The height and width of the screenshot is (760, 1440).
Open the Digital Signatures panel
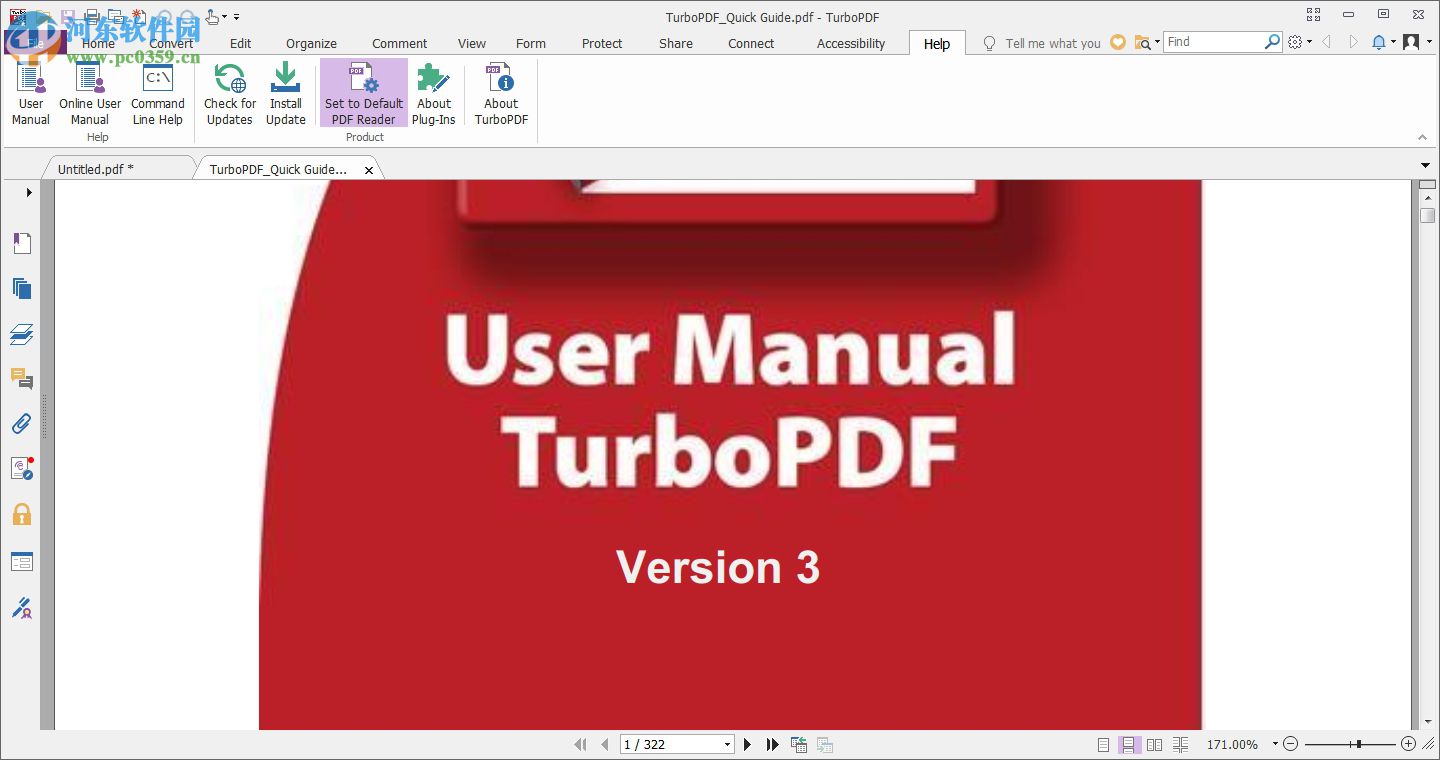coord(22,468)
